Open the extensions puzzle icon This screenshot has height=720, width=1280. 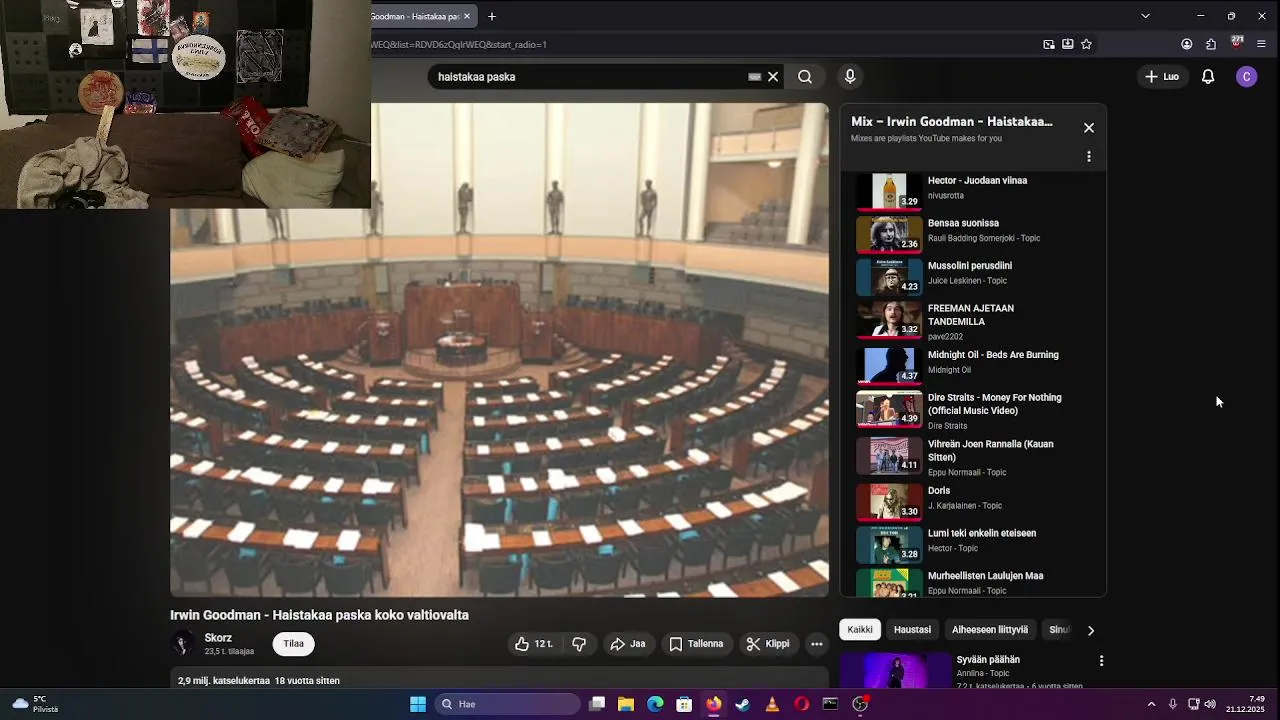pos(1211,44)
